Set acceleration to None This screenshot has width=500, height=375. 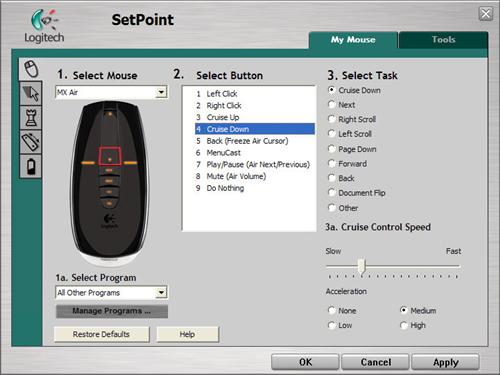pos(331,310)
